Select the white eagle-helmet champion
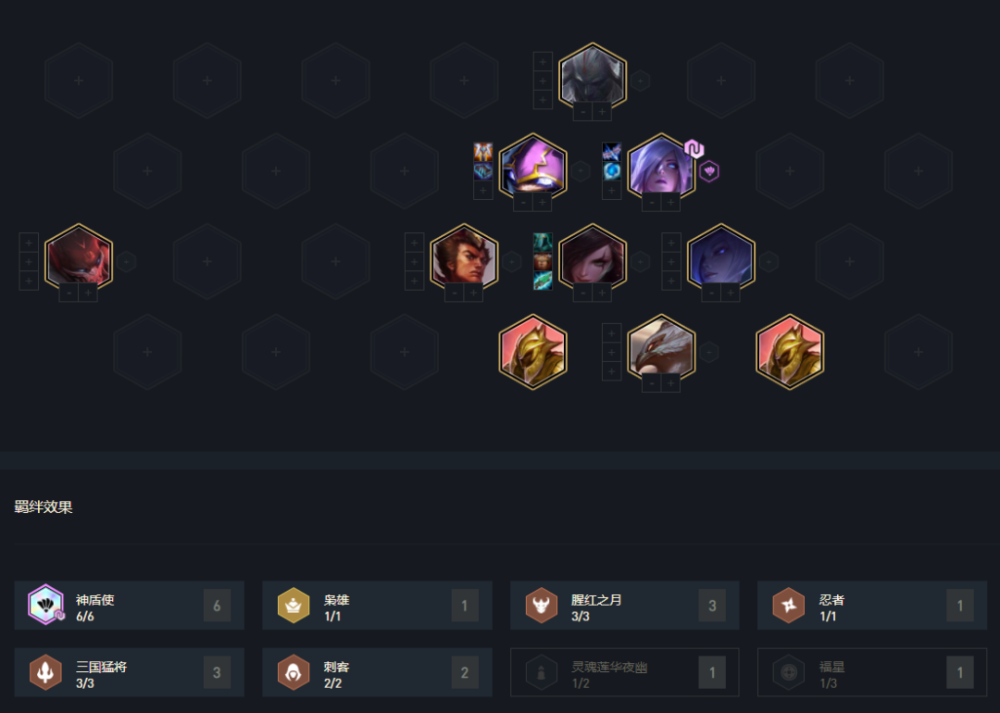1000x713 pixels. (661, 349)
